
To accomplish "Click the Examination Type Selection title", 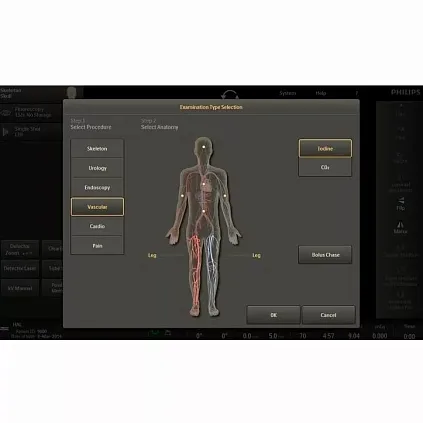I will (211, 107).
